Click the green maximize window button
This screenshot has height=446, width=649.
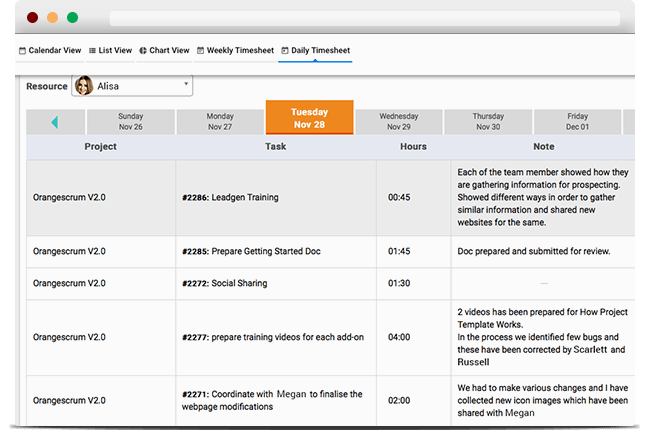[72, 17]
